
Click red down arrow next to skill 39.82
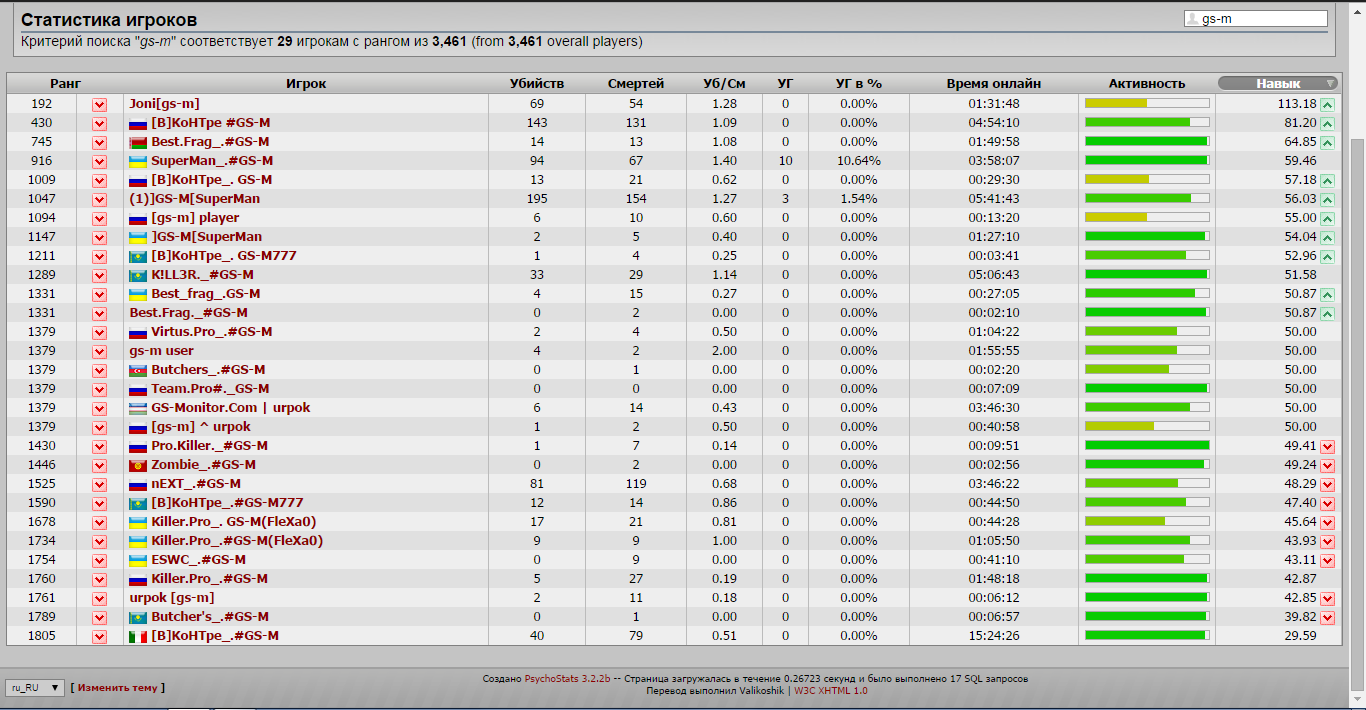click(x=1327, y=617)
